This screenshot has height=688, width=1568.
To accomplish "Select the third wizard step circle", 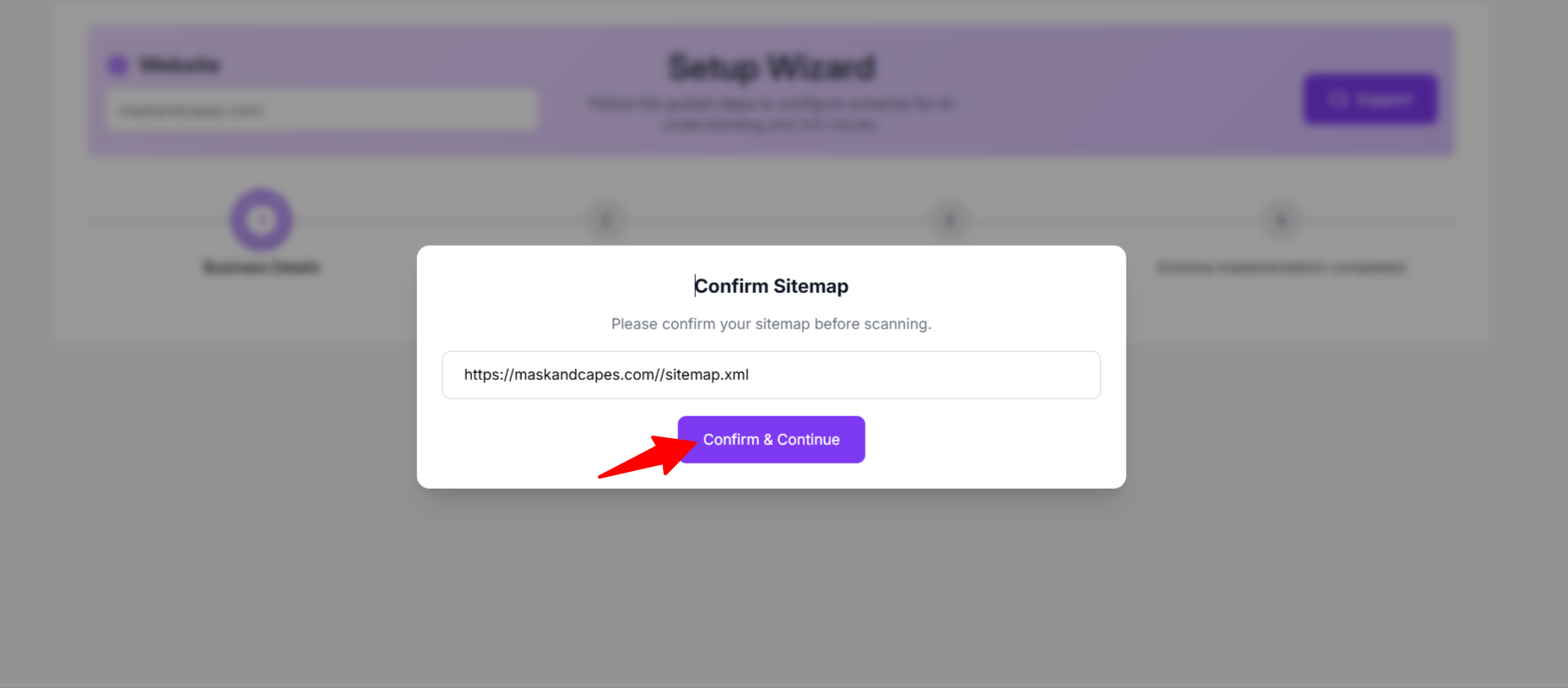I will (x=949, y=221).
